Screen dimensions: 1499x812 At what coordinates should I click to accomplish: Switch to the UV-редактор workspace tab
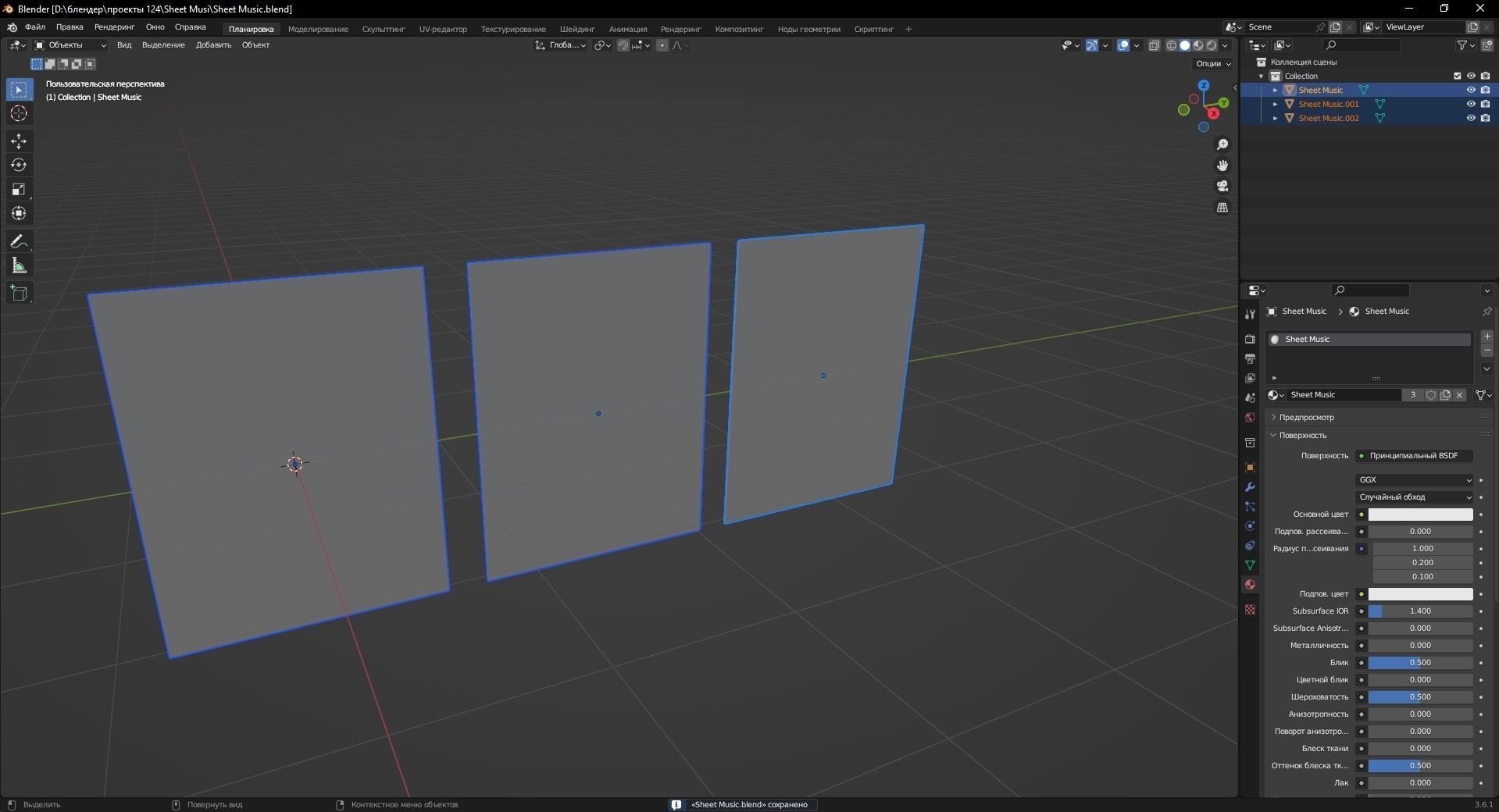(x=443, y=30)
